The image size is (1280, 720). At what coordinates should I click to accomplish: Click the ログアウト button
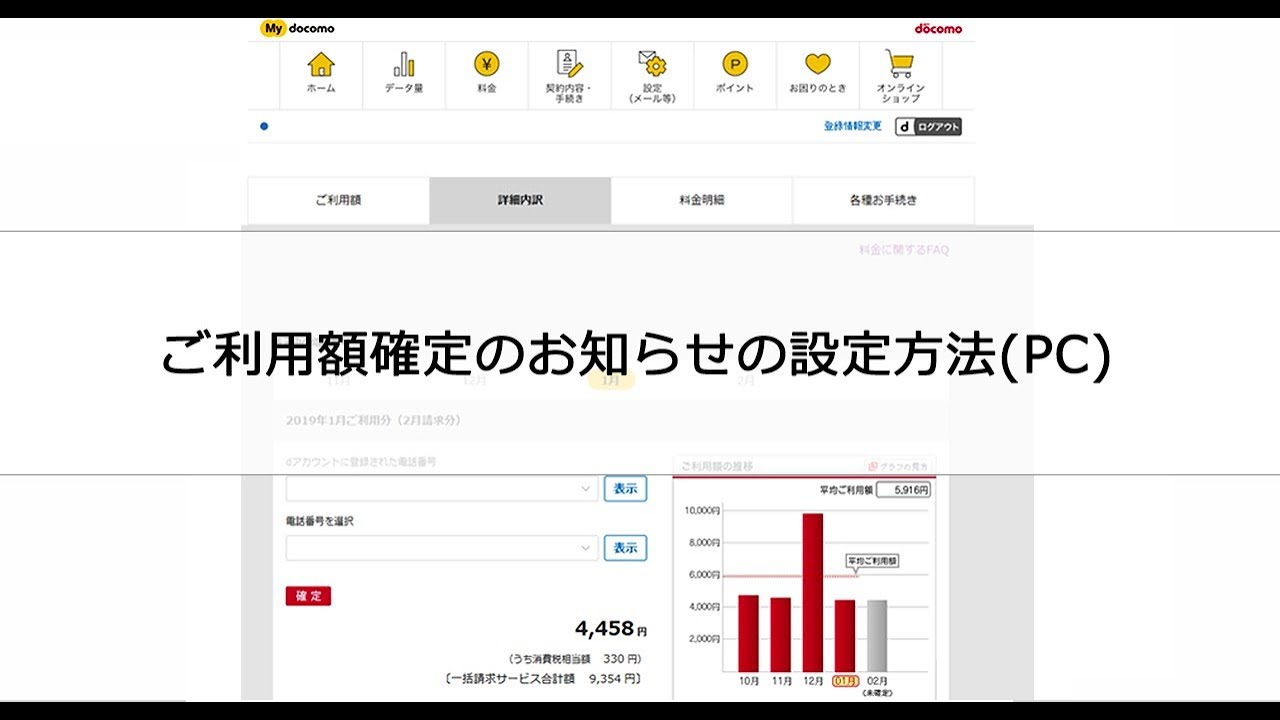[x=928, y=127]
